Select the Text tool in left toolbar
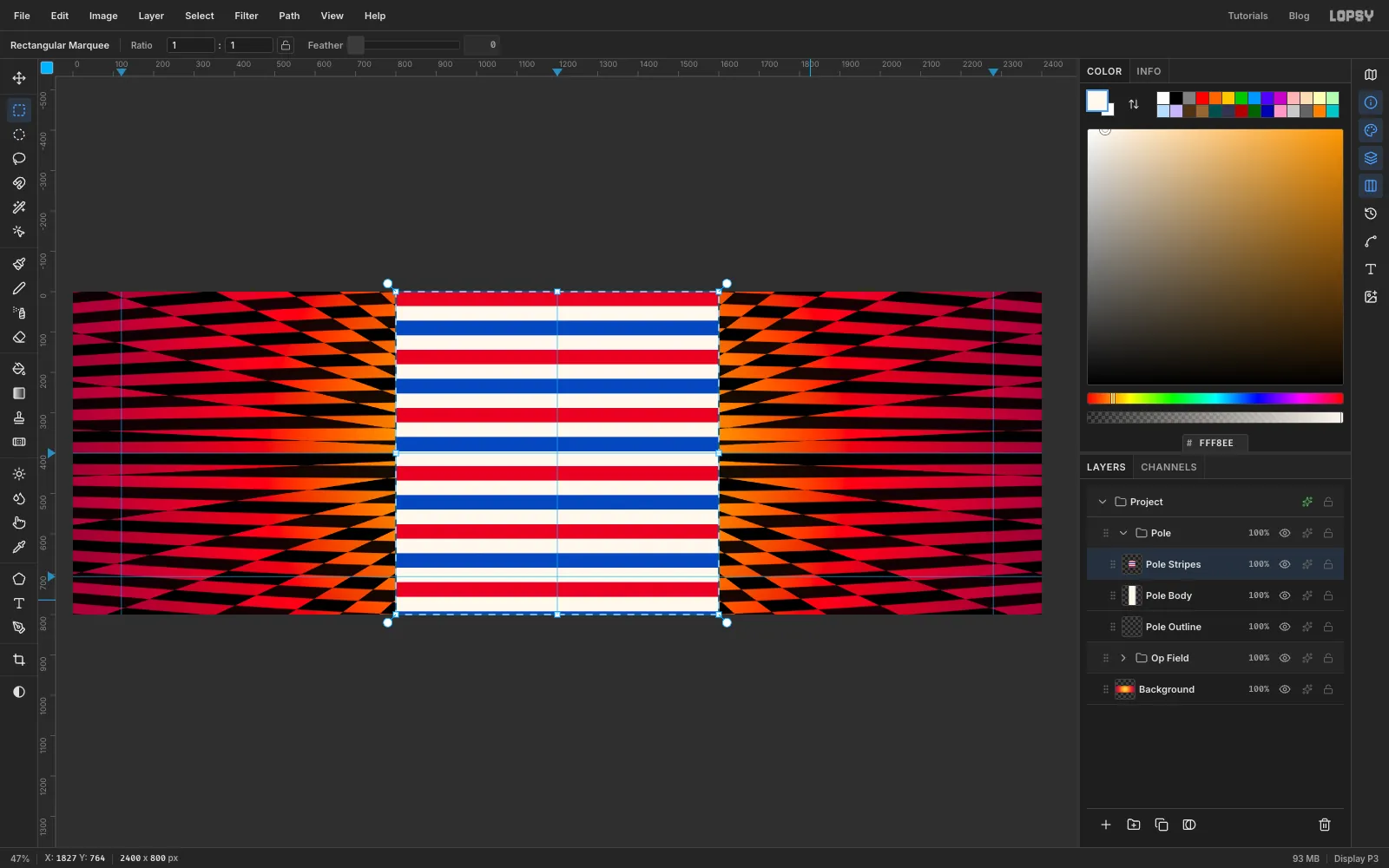Screen dimensions: 1389x868 [x=19, y=603]
